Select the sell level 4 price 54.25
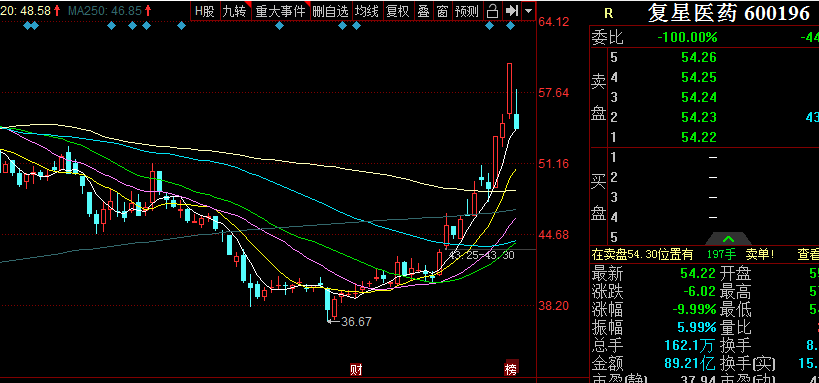The height and width of the screenshot is (383, 819). point(698,77)
